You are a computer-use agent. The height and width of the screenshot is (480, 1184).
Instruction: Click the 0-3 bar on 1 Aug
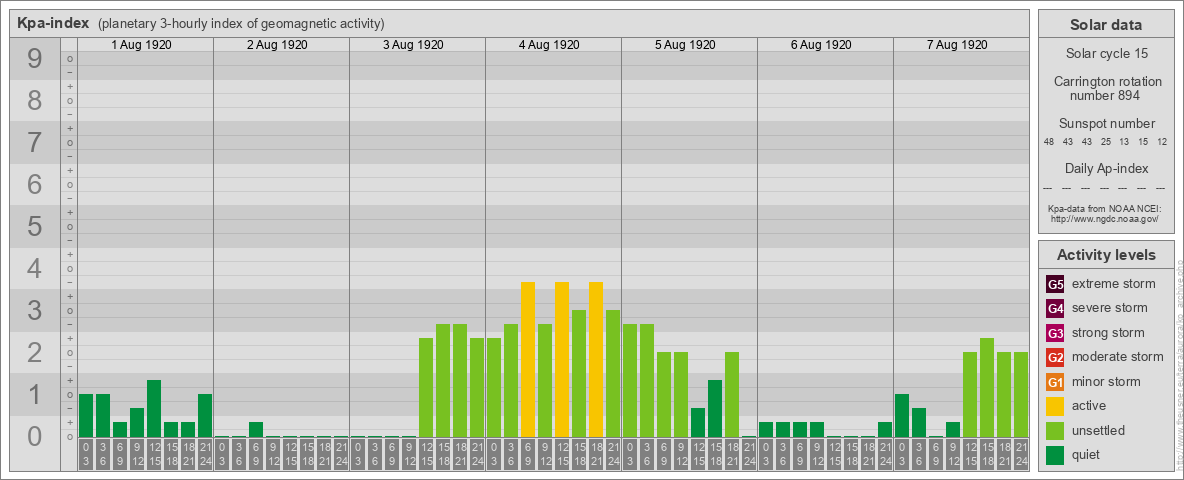(86, 415)
